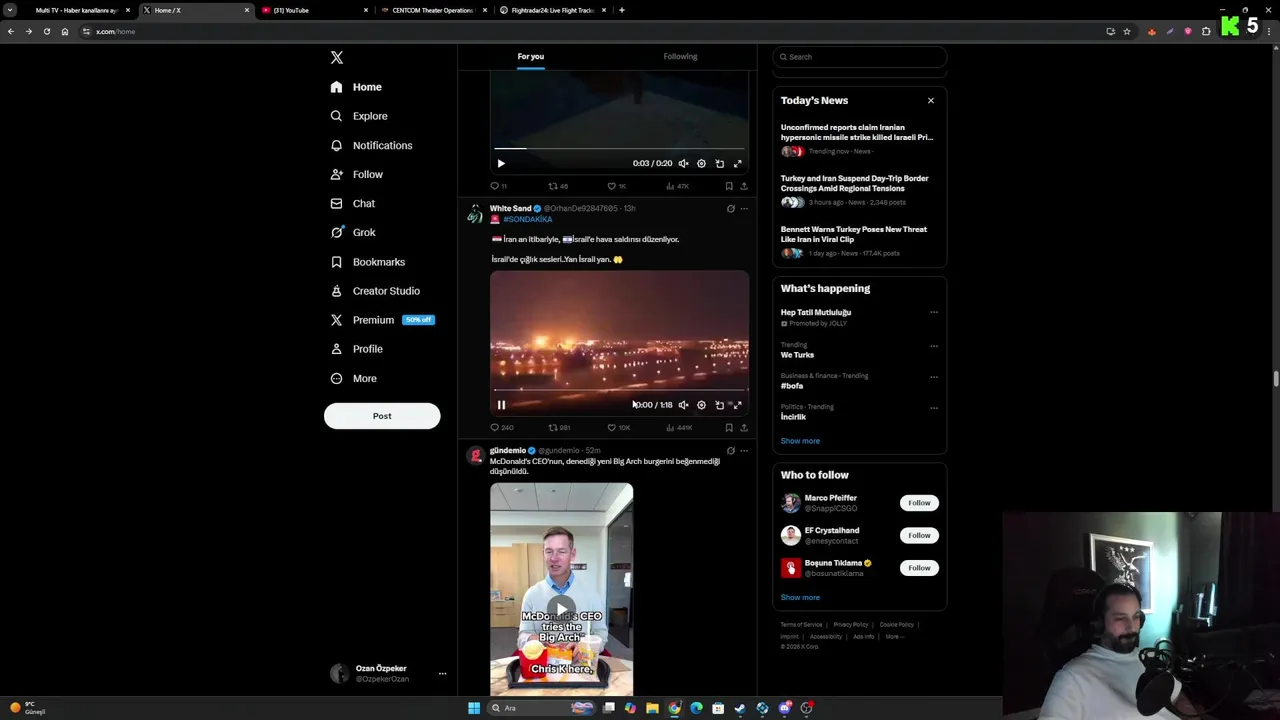The width and height of the screenshot is (1280, 720).
Task: Enter fullscreen on White Sand video
Action: (x=738, y=405)
